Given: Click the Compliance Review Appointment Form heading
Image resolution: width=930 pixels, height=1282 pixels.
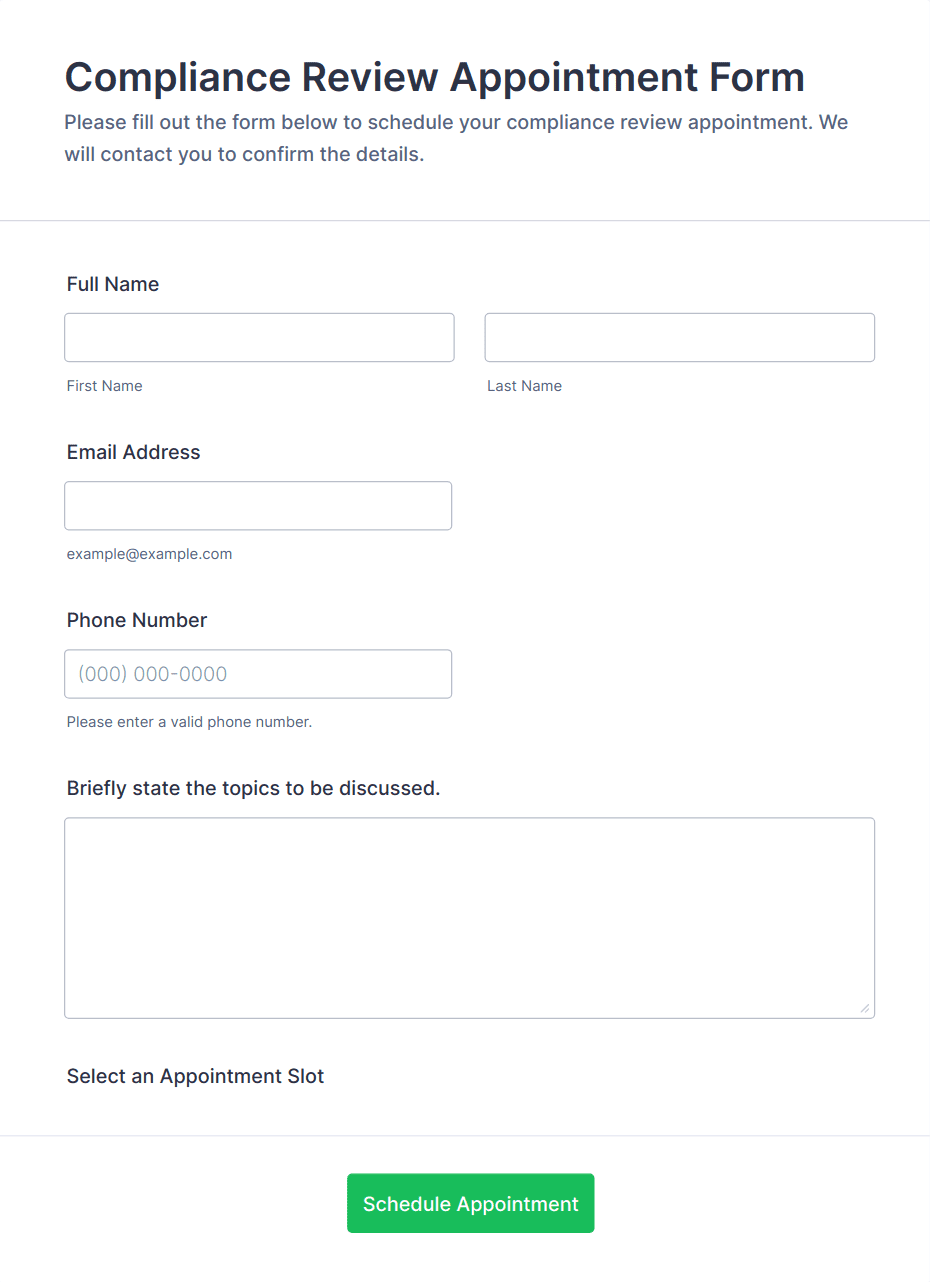Looking at the screenshot, I should [435, 77].
